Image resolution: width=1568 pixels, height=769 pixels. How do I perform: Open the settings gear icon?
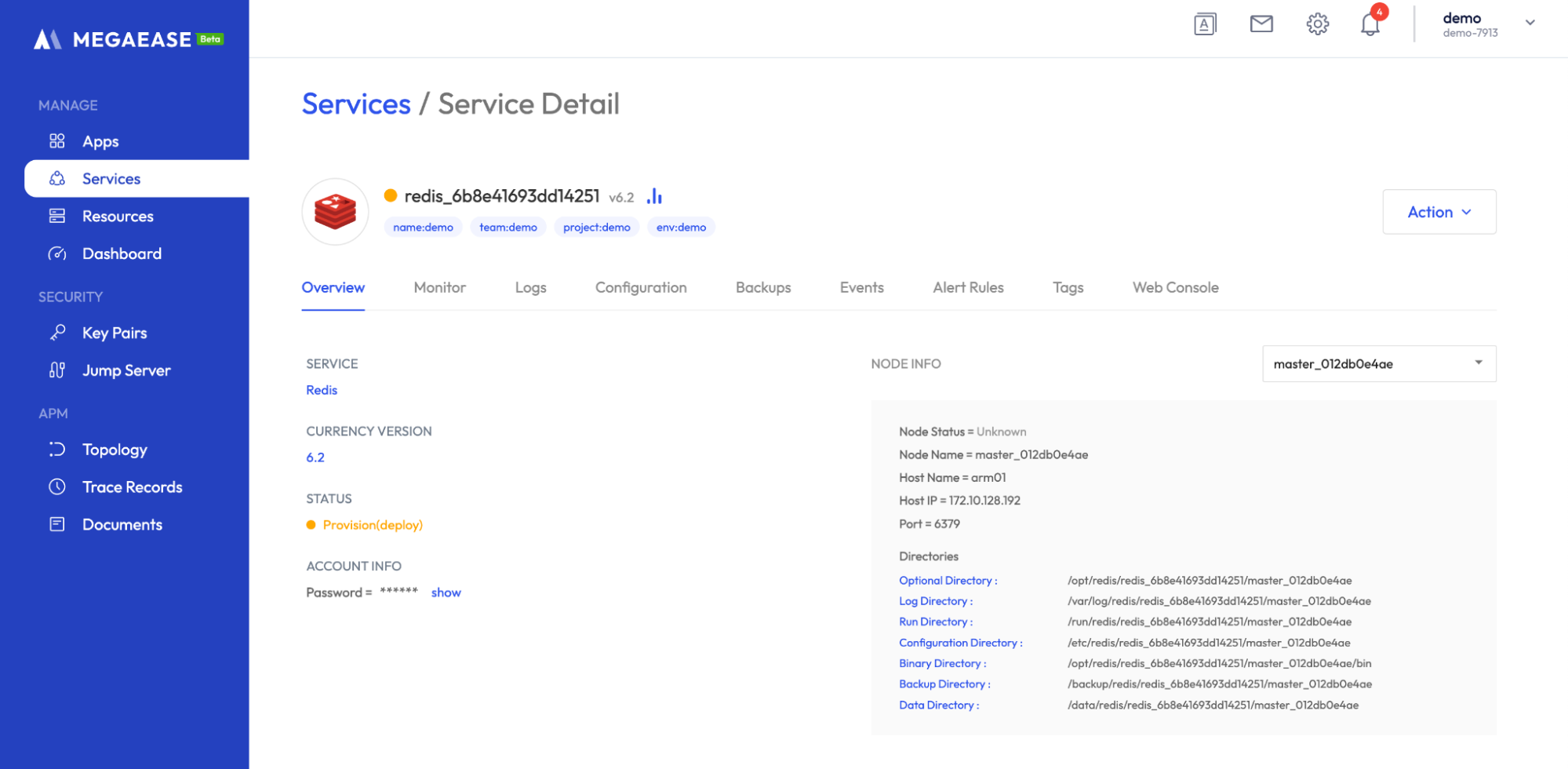point(1317,24)
